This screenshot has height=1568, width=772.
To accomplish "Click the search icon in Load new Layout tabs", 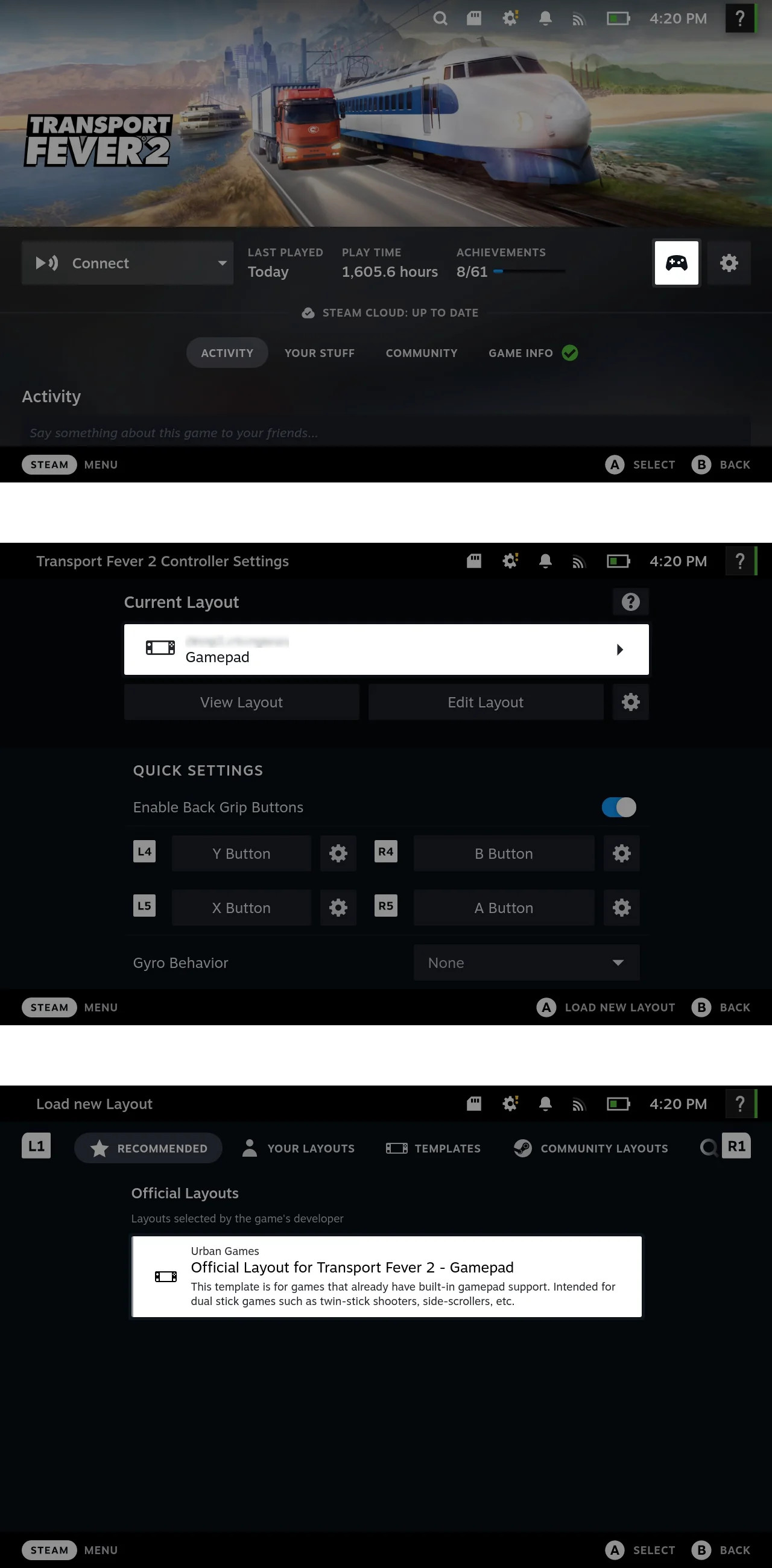I will (x=707, y=1148).
